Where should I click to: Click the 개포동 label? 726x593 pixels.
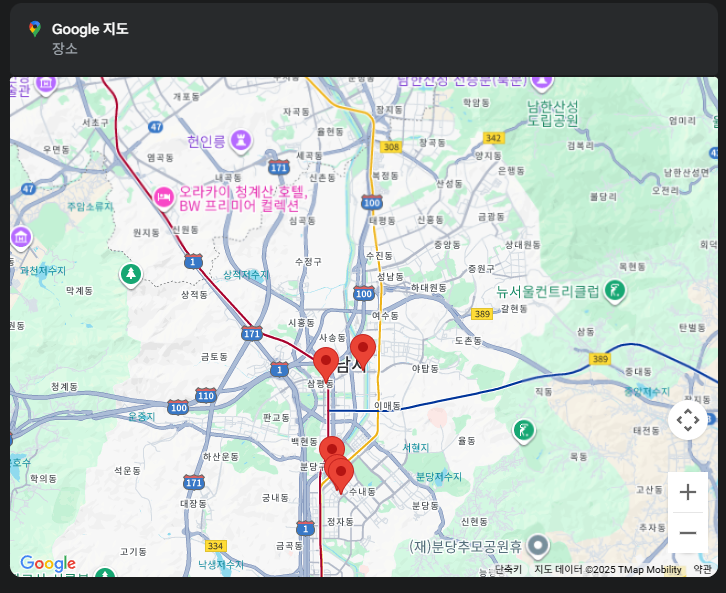tap(186, 96)
